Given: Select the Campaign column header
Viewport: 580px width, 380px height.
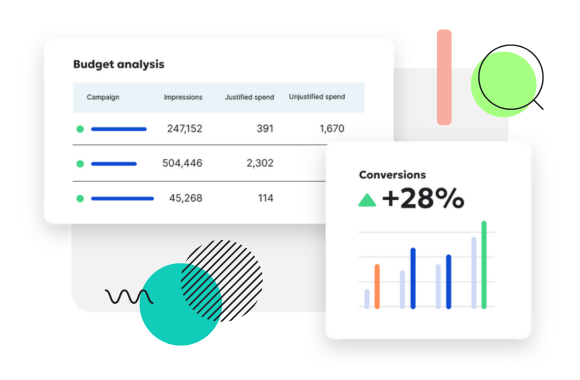Looking at the screenshot, I should [103, 97].
